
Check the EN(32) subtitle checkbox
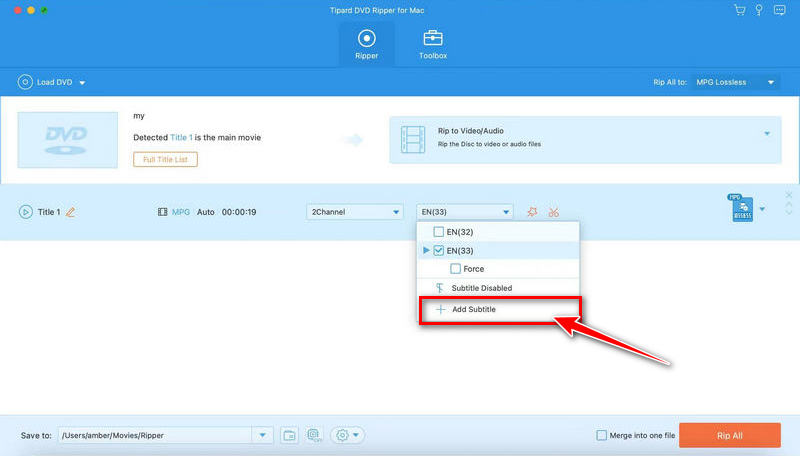click(438, 232)
